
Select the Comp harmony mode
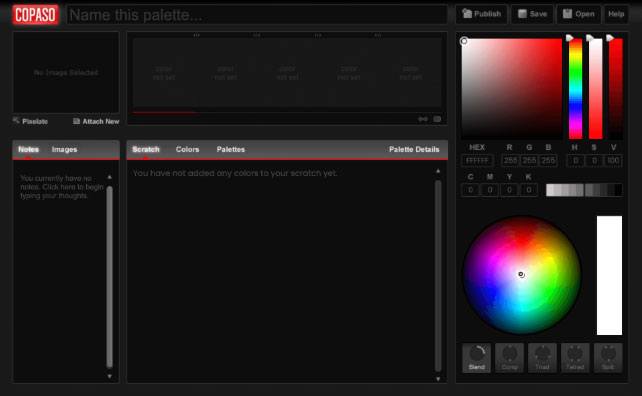click(509, 358)
